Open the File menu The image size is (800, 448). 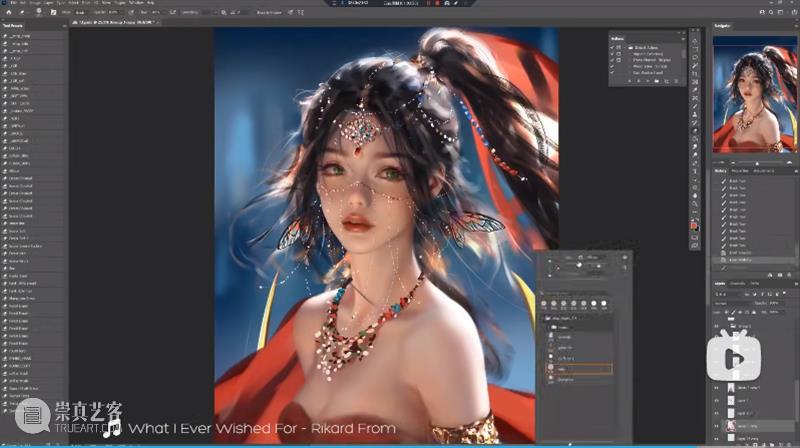pos(14,3)
